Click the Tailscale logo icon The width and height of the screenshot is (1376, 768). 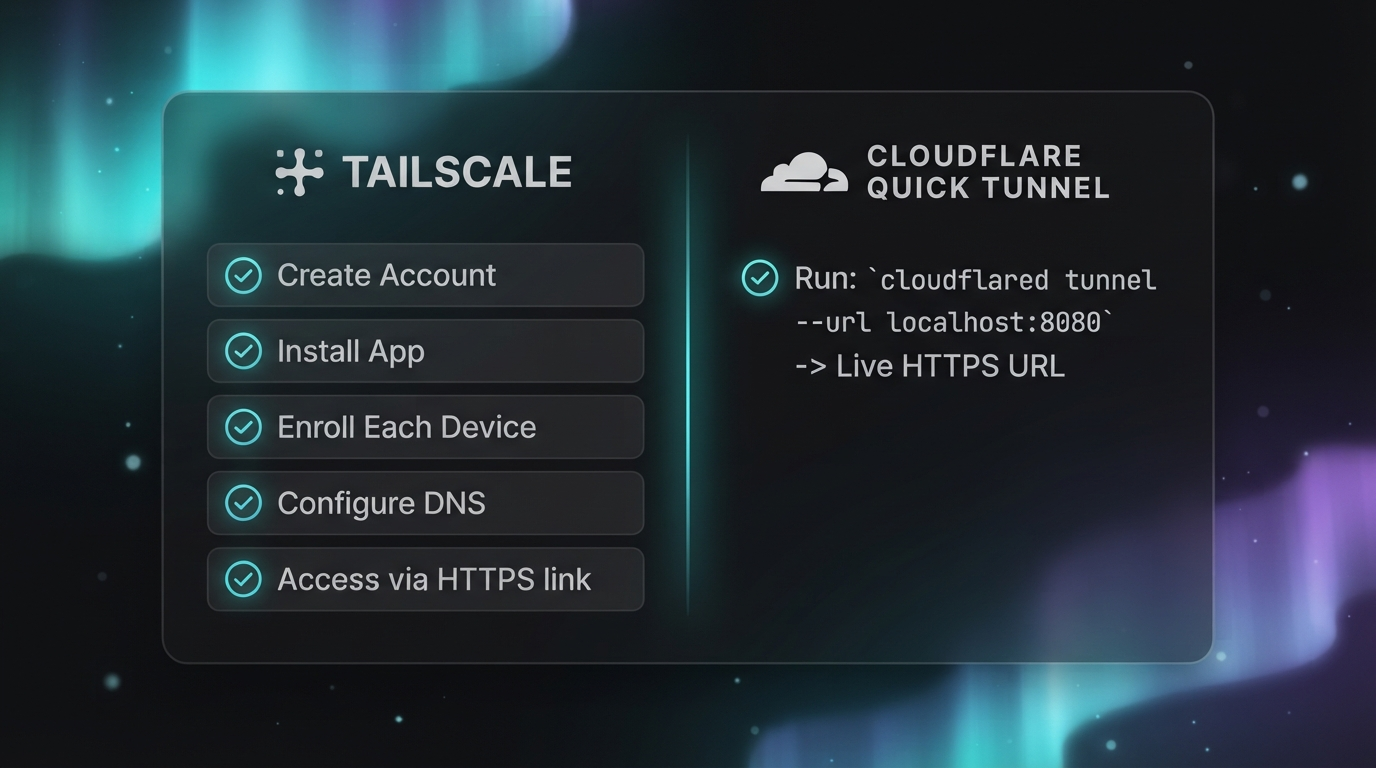tap(299, 172)
